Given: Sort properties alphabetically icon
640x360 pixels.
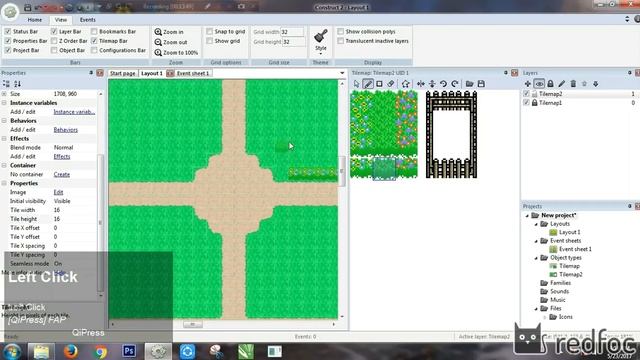Looking at the screenshot, I should pos(17,84).
